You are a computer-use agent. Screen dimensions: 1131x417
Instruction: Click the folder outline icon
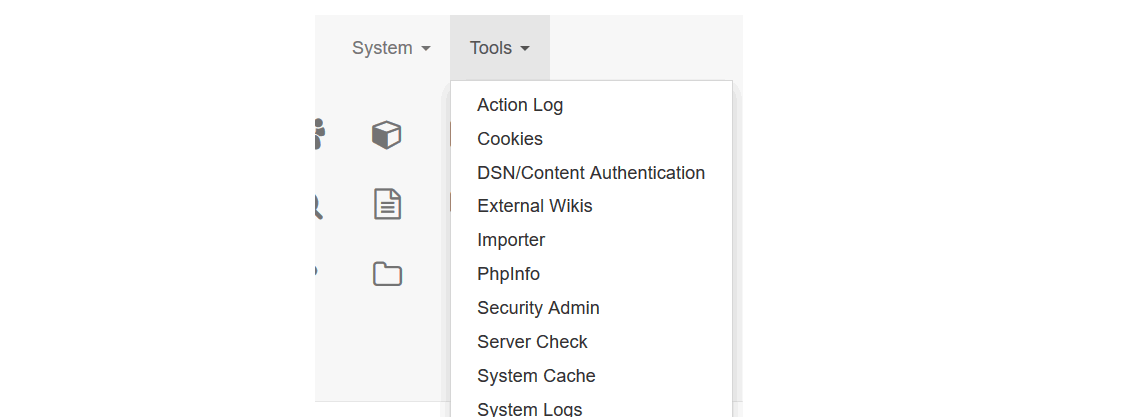point(387,274)
